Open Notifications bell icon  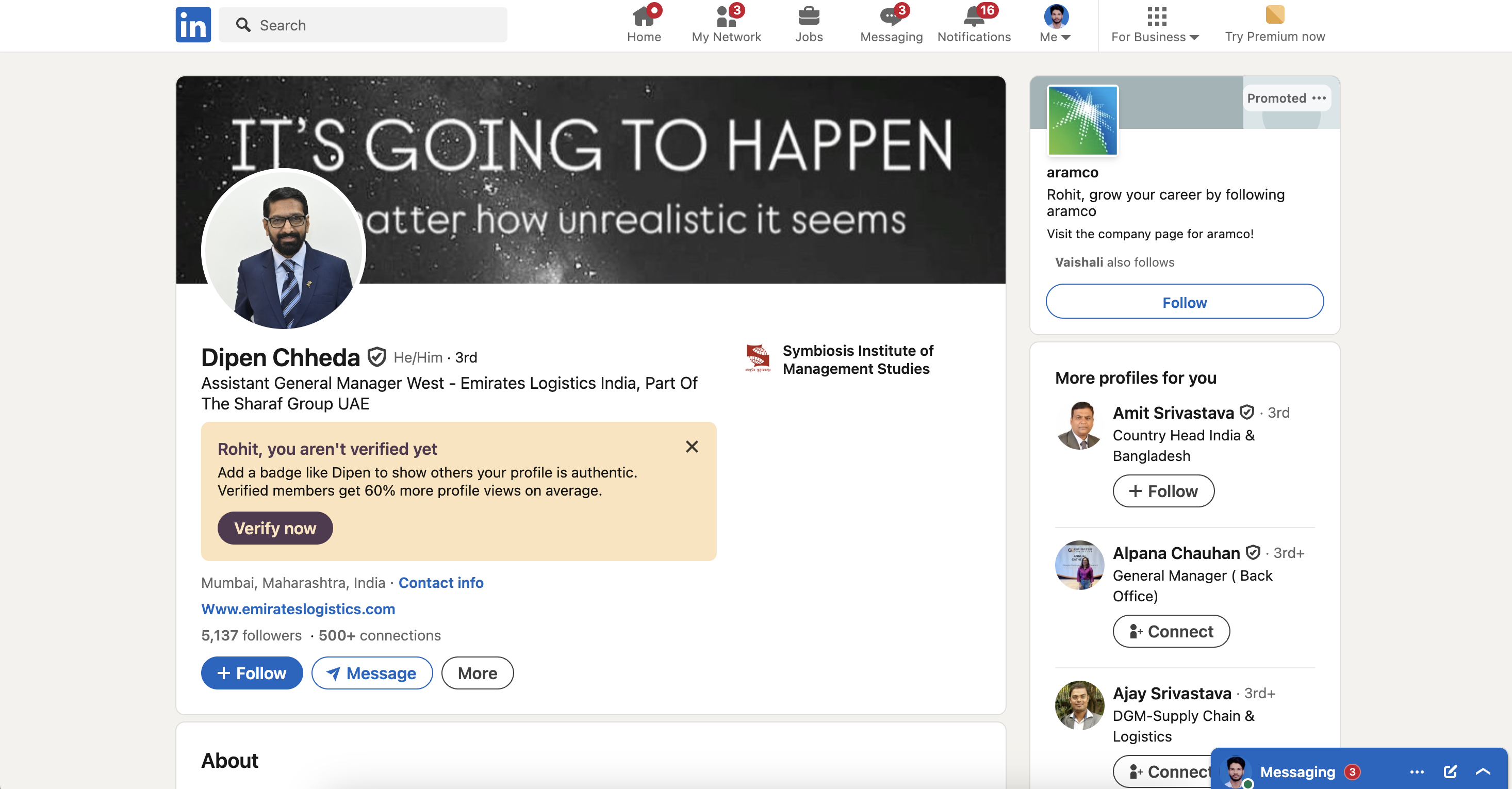tap(974, 17)
